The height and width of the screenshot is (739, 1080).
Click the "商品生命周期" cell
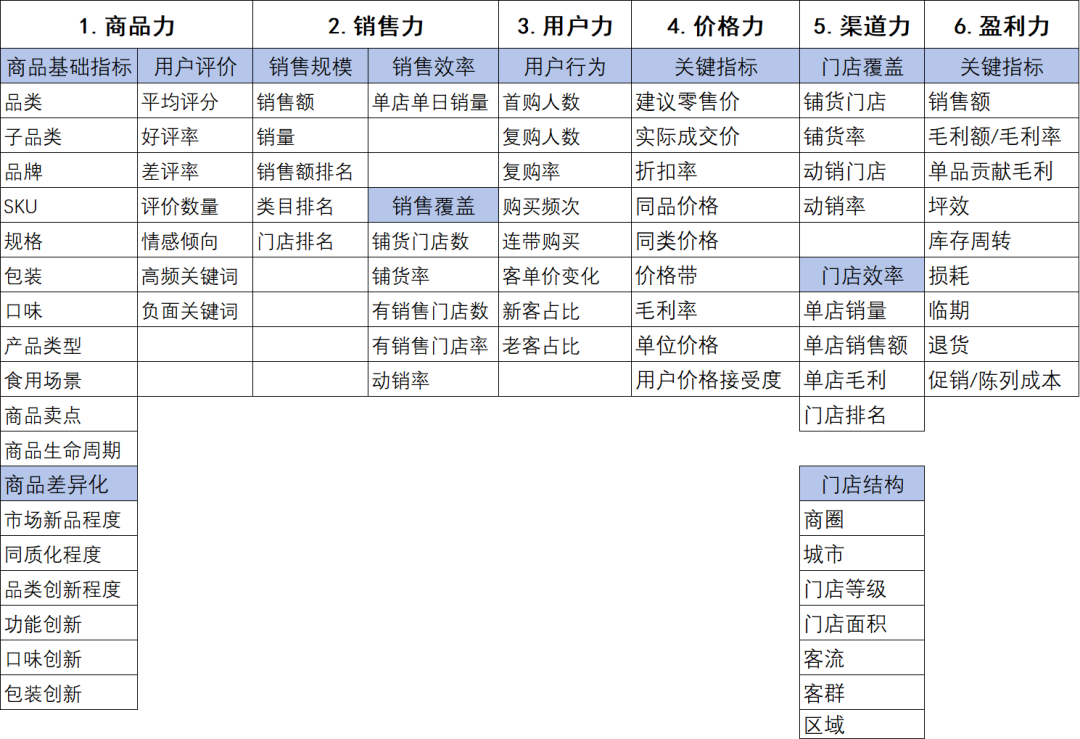[x=69, y=450]
